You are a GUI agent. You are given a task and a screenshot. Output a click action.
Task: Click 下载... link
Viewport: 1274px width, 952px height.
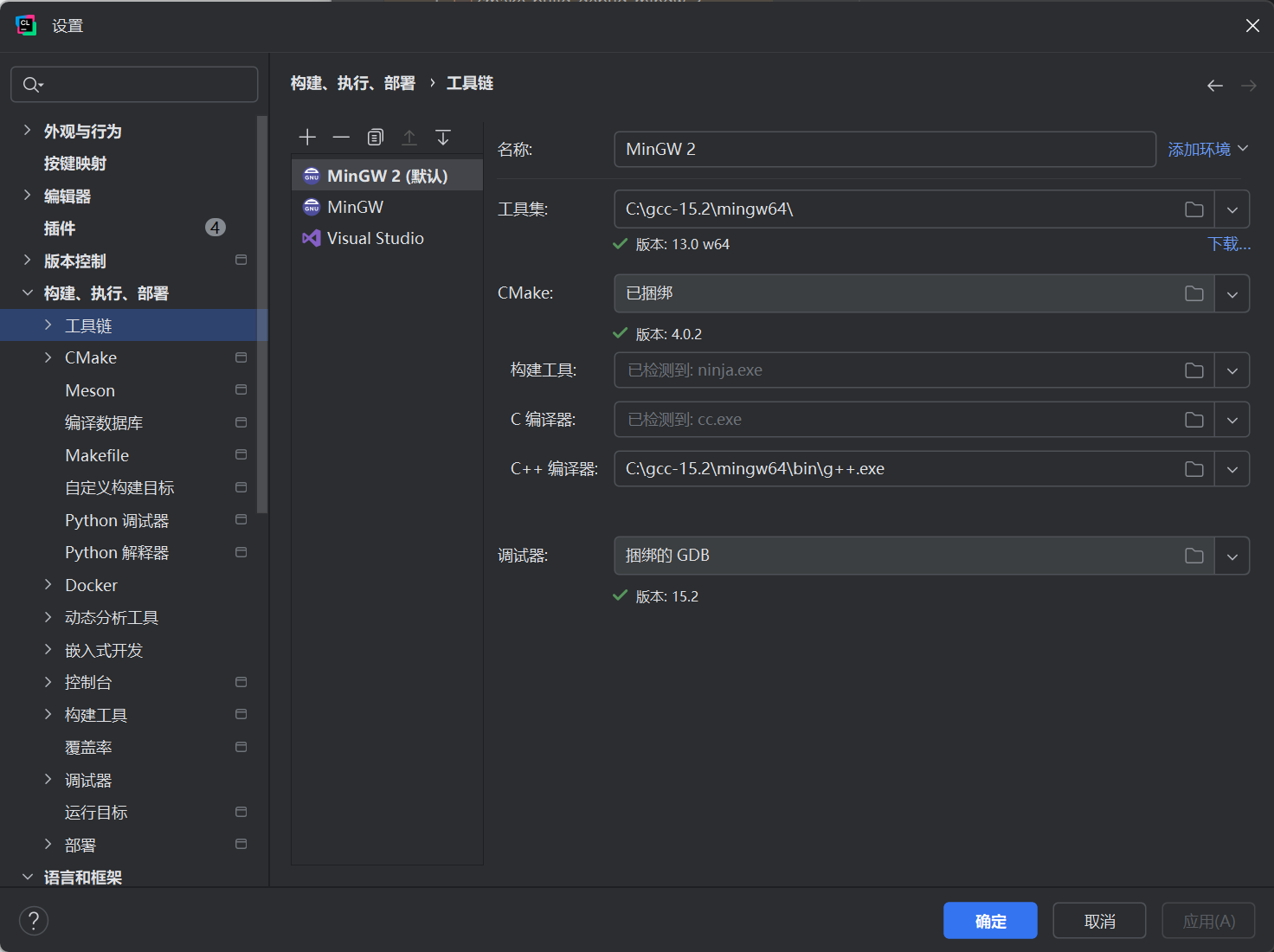1229,244
